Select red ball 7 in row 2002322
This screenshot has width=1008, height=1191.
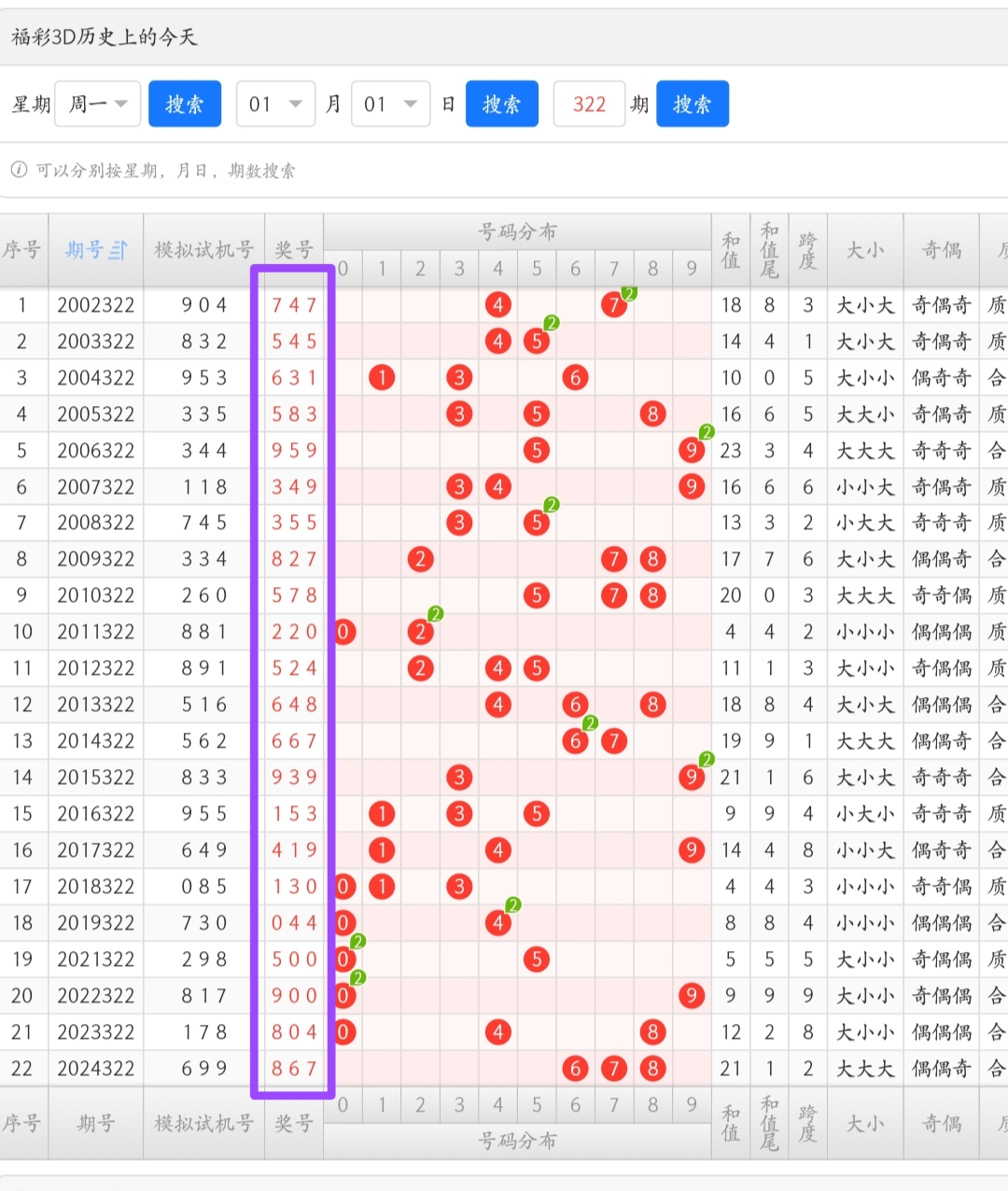(x=613, y=305)
